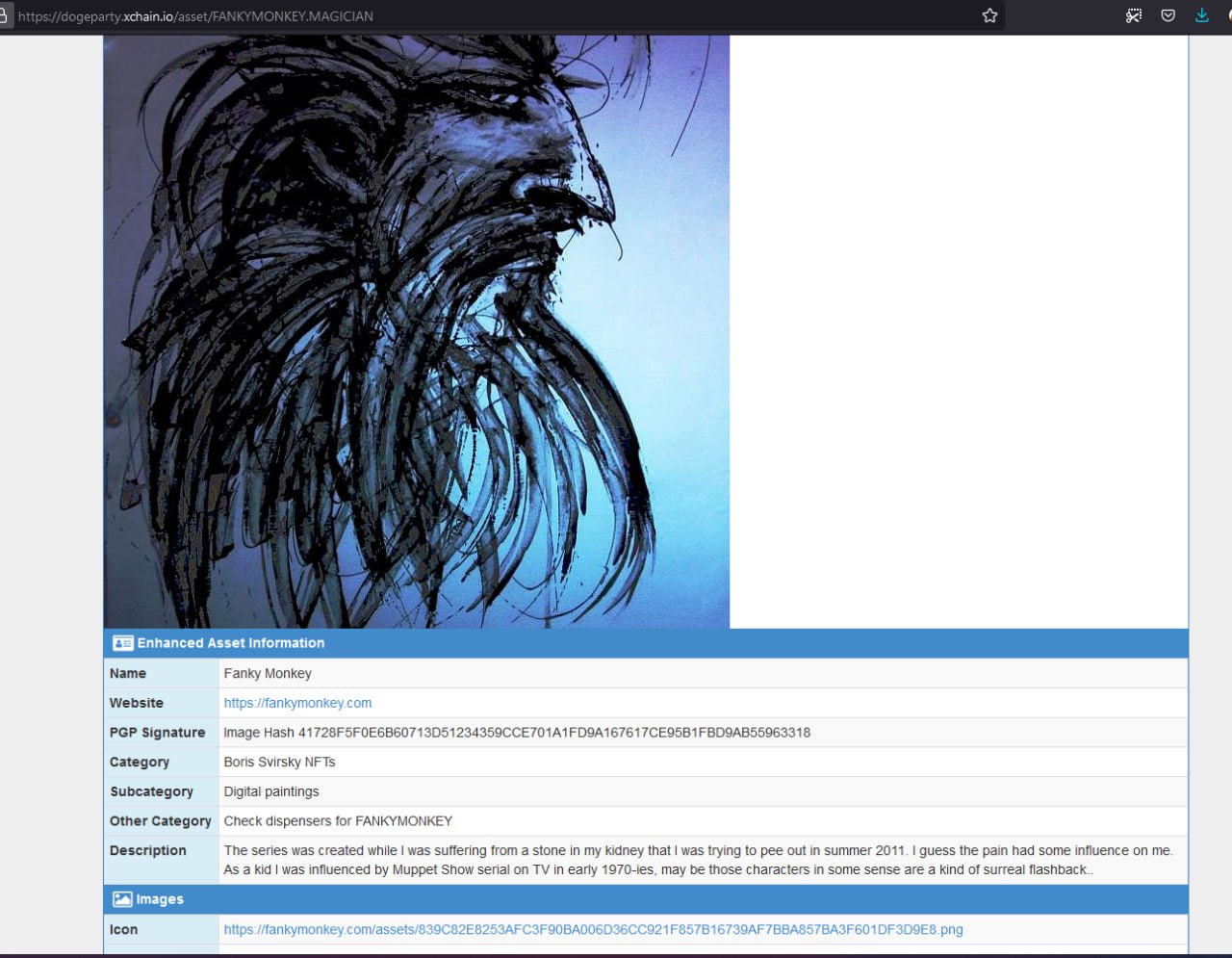
Task: Click the URL address bar field
Action: tap(500, 15)
